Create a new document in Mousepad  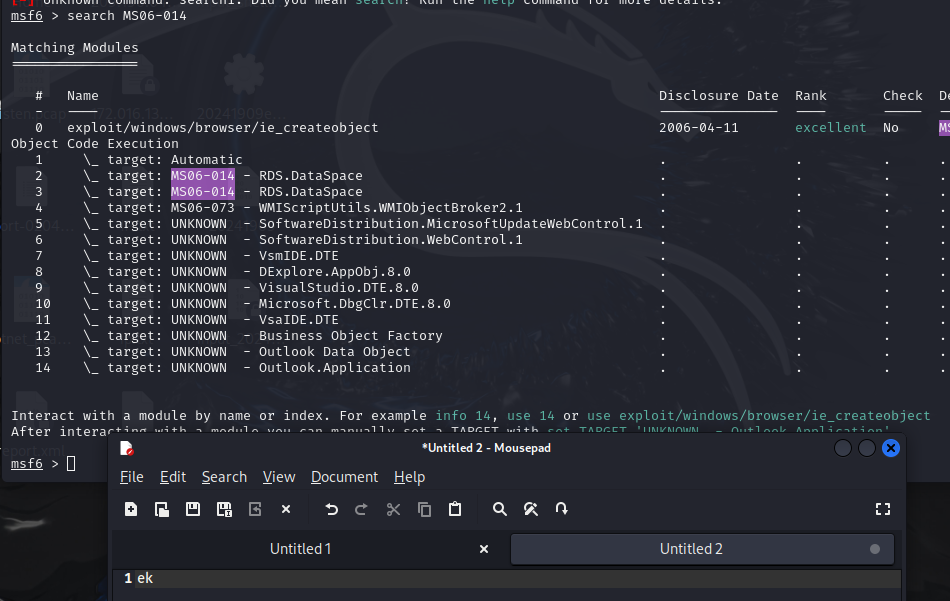(x=131, y=510)
